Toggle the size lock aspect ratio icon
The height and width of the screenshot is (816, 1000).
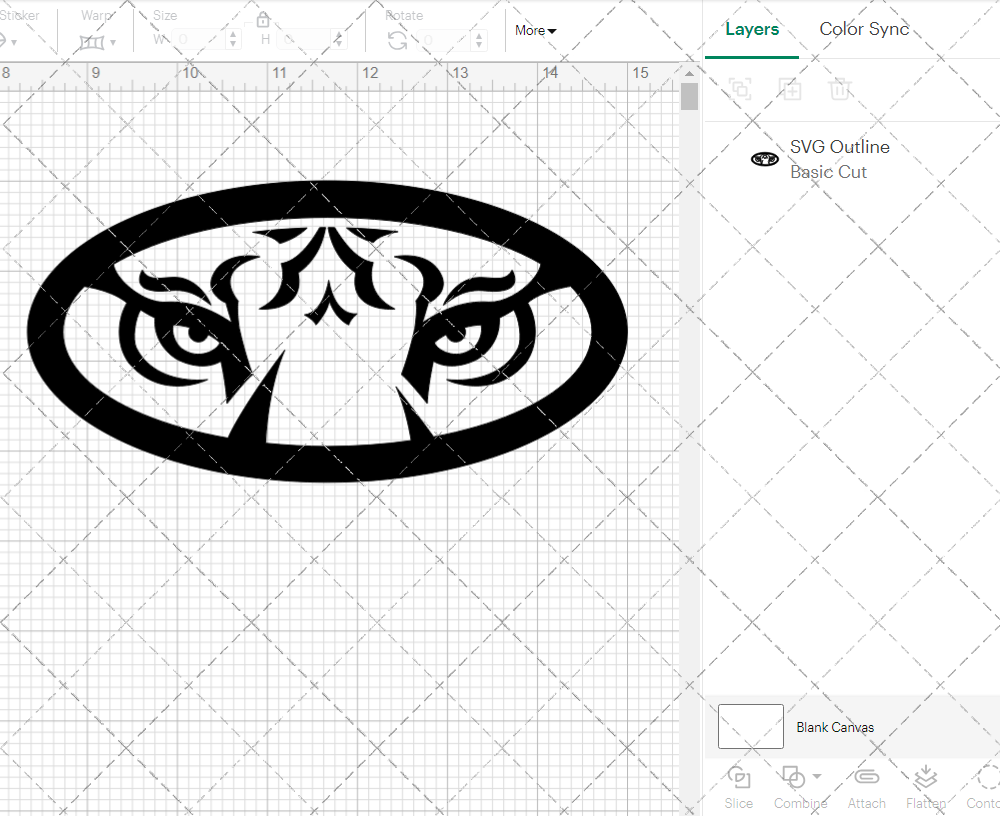(x=263, y=20)
